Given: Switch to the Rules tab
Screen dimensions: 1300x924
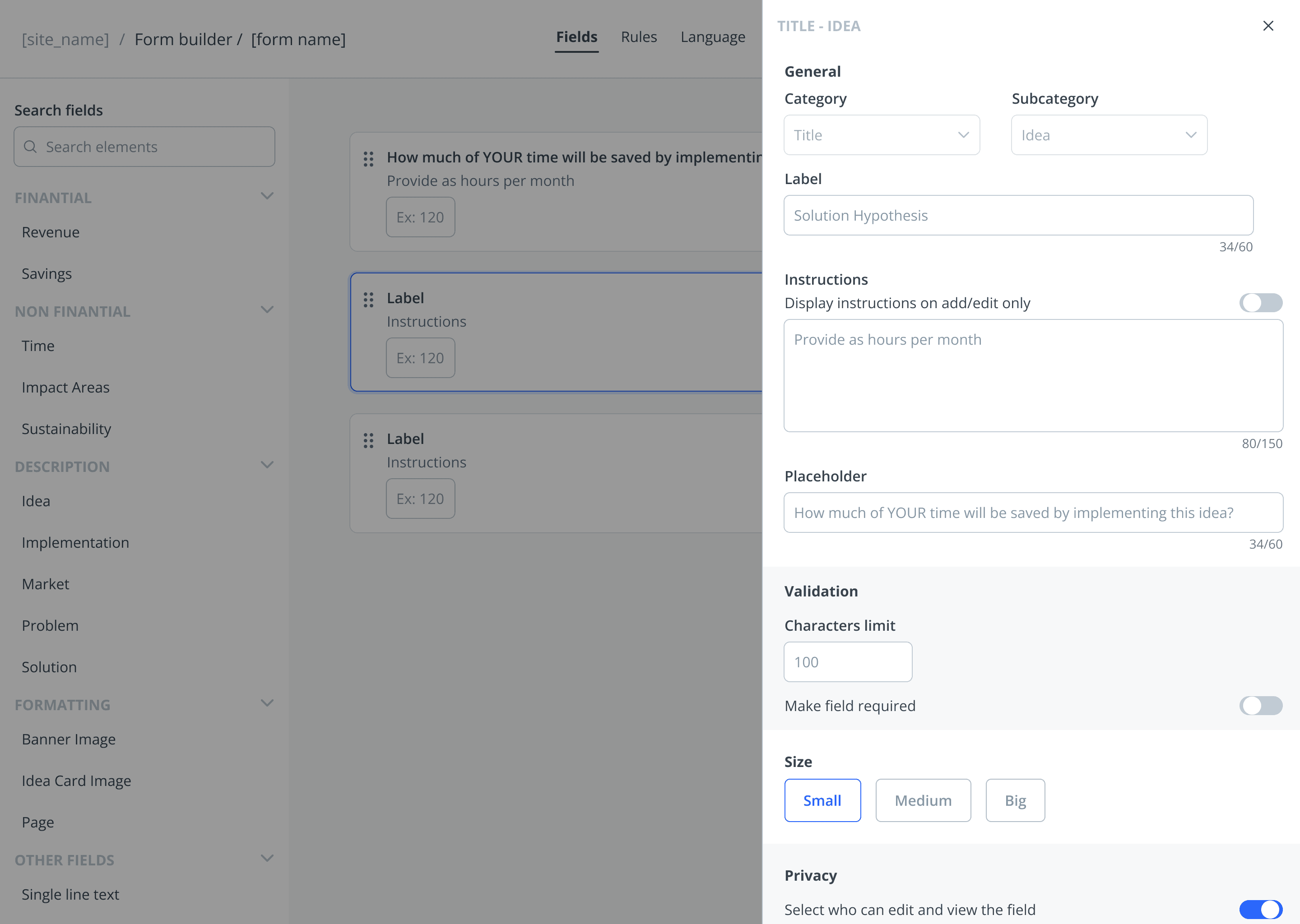Looking at the screenshot, I should pyautogui.click(x=638, y=37).
